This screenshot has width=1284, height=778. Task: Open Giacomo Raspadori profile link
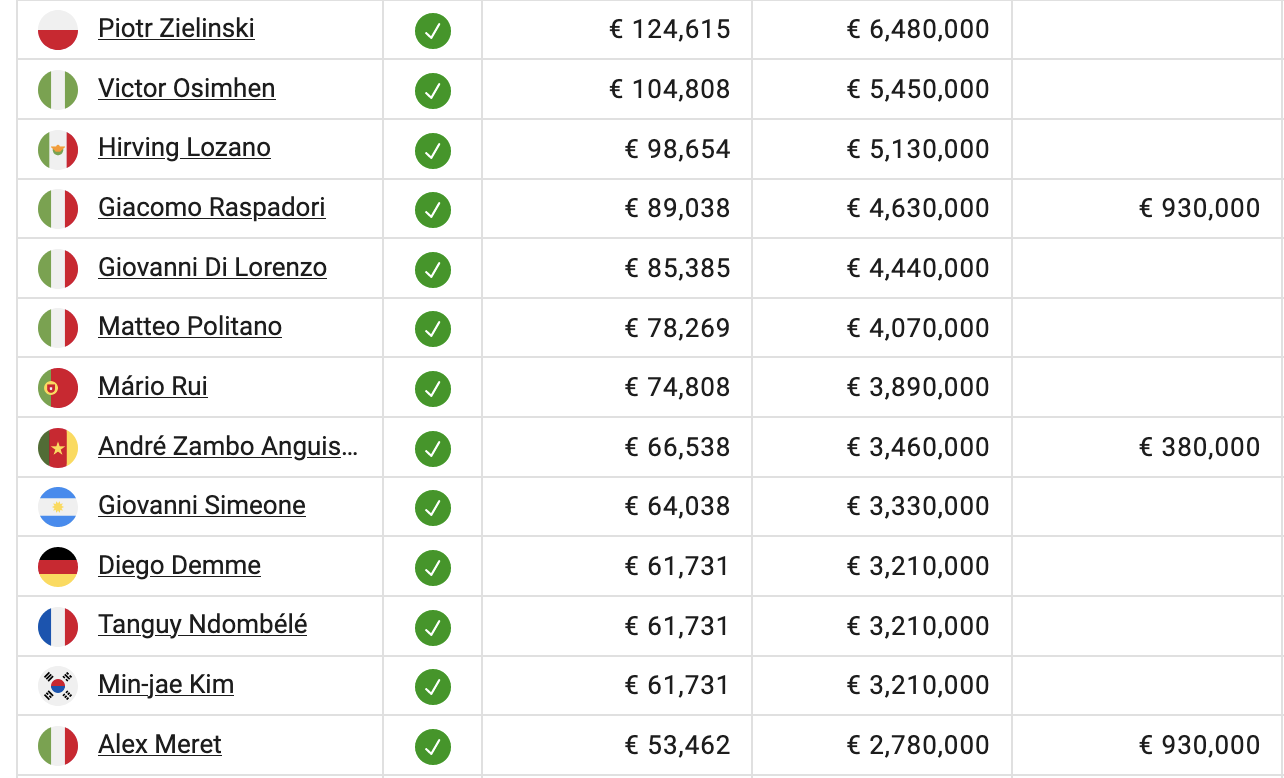click(x=212, y=208)
